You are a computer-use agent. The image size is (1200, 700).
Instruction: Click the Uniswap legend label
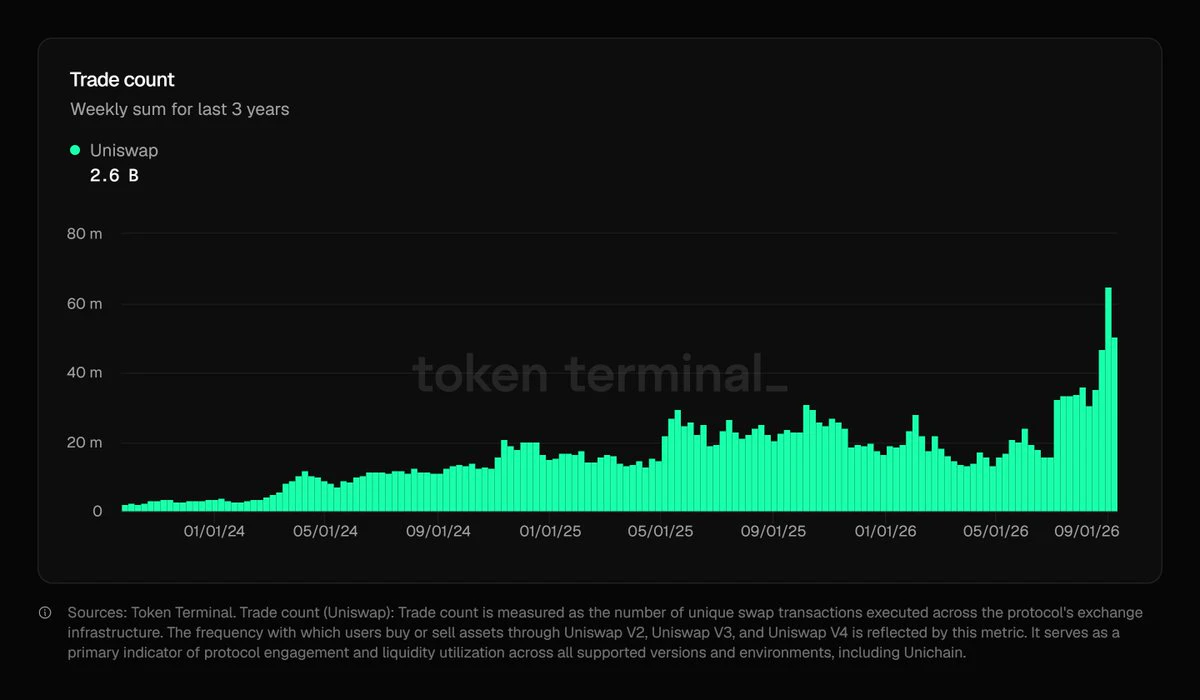tap(124, 150)
